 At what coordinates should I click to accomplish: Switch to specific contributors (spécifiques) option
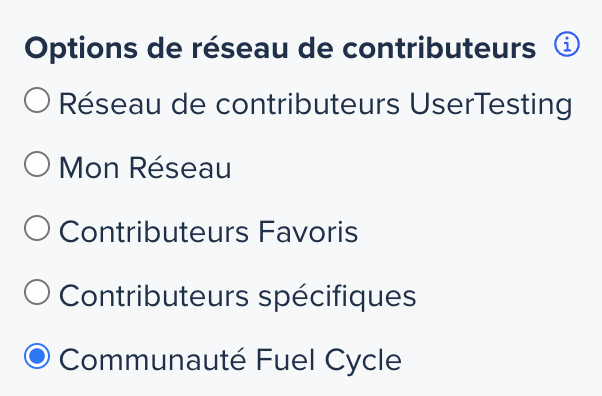point(37,292)
